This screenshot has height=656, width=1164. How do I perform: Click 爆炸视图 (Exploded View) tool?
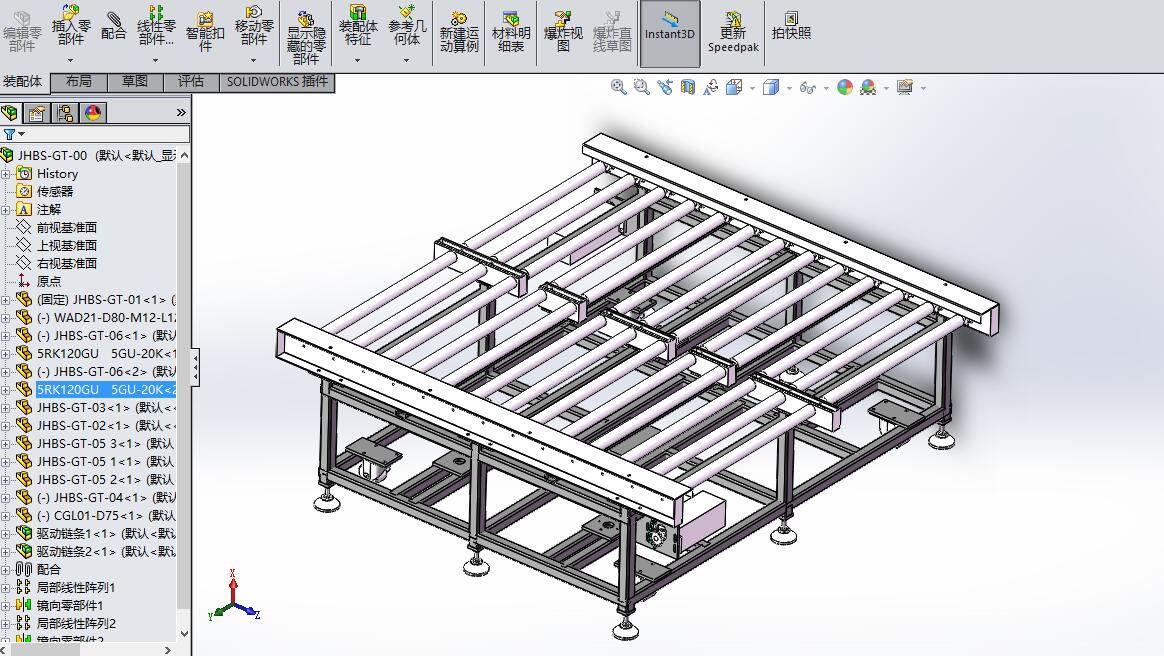pos(563,32)
